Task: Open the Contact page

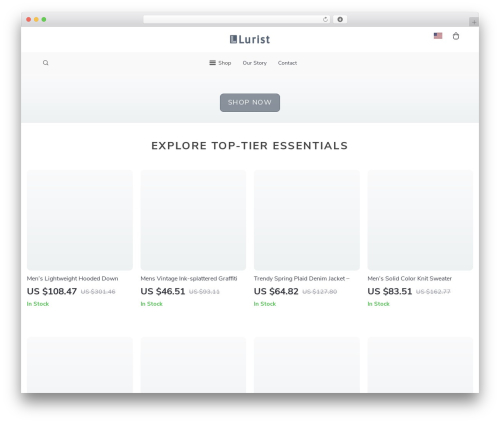Action: 287,63
